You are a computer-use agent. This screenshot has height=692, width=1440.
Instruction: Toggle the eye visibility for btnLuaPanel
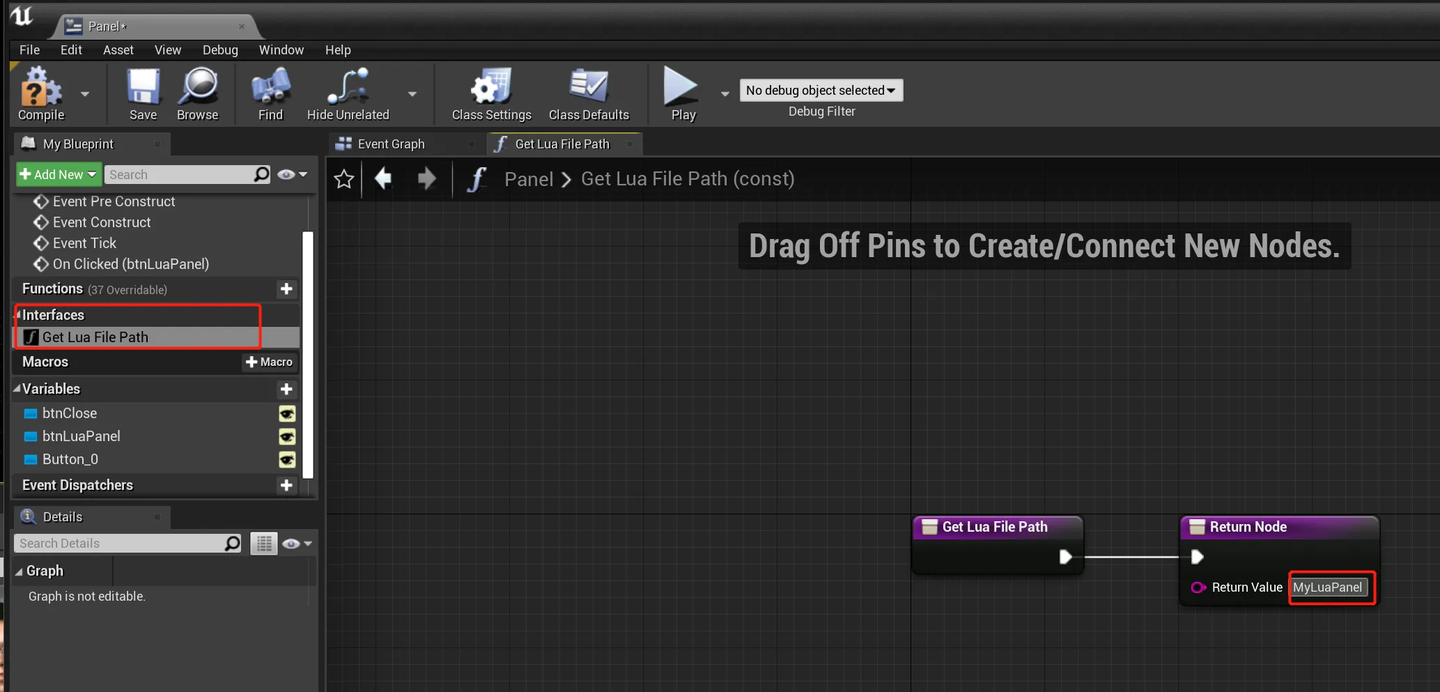coord(287,436)
